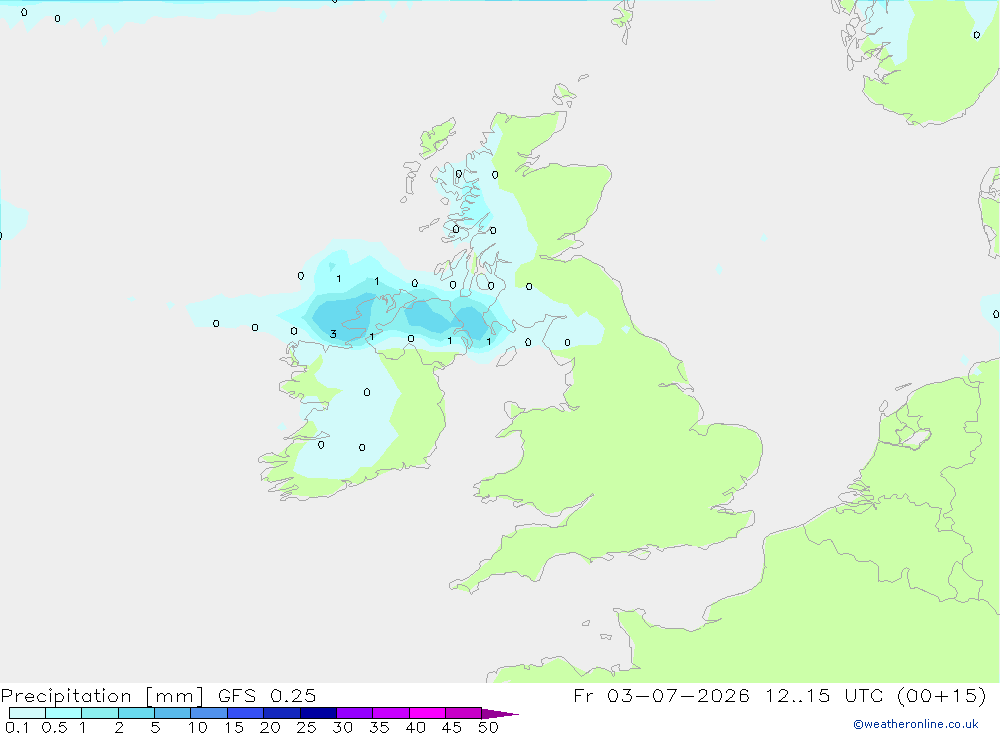
Task: Click the 0.1 to 0.5 mm legend swatch
Action: [27, 713]
